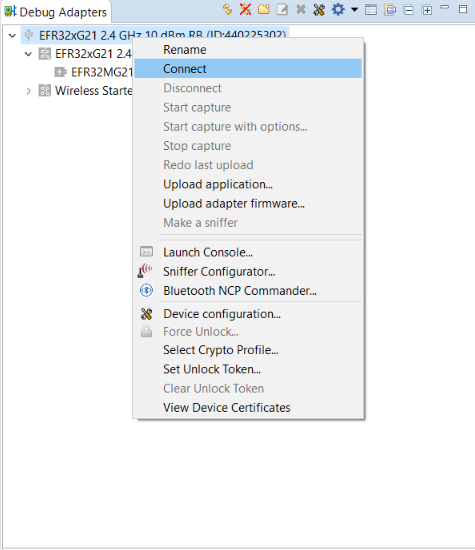Collapse the nested EFR32xG21 2.4 board node

point(28,54)
